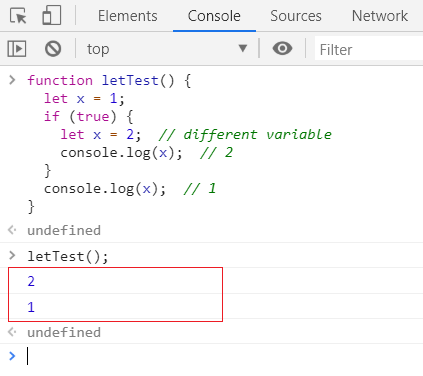Show the console sidebar

[x=17, y=49]
